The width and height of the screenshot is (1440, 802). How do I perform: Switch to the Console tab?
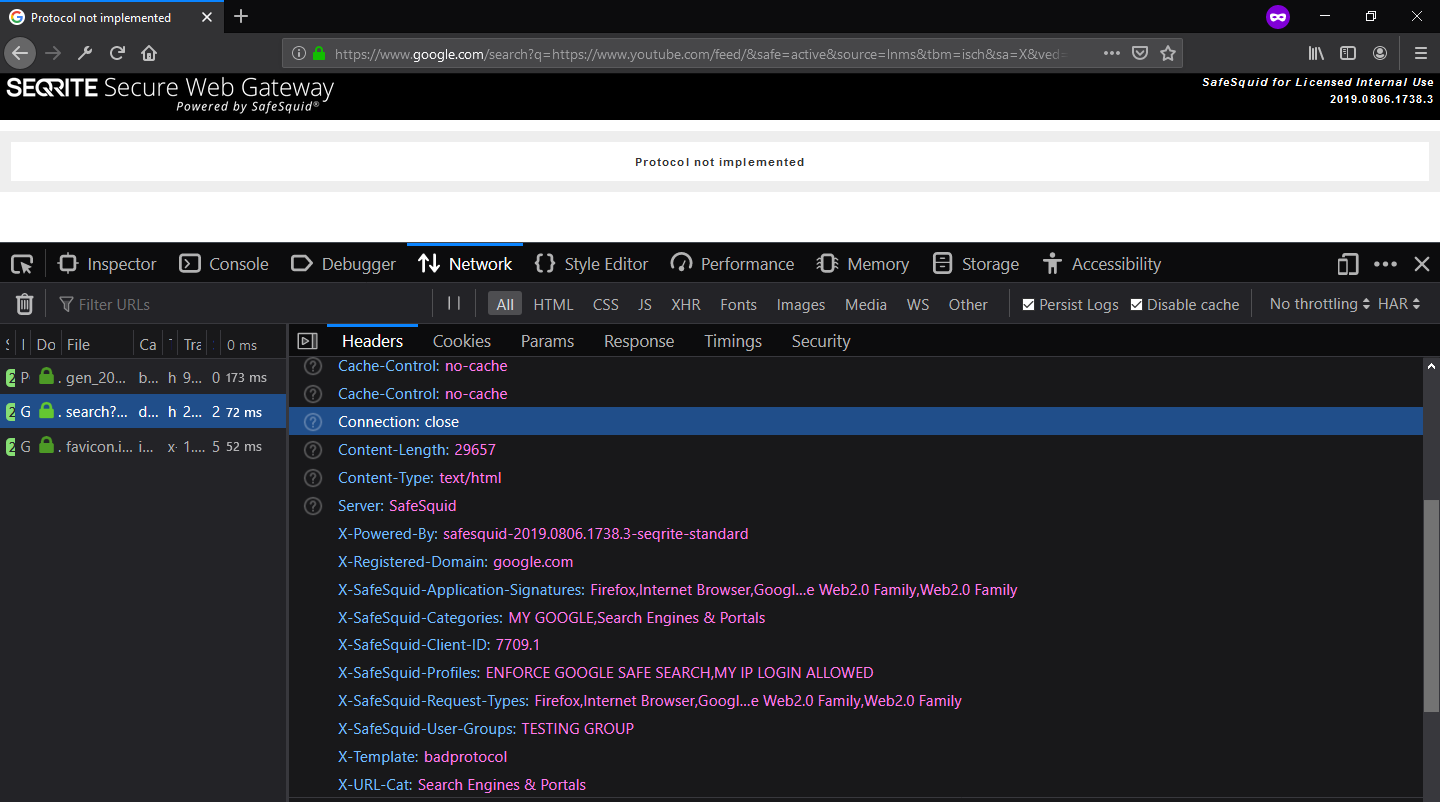tap(224, 264)
